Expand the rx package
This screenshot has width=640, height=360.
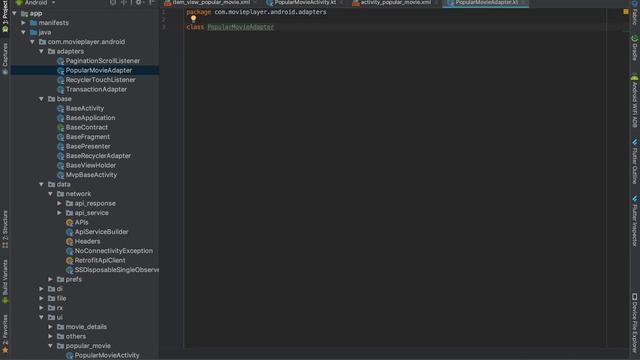tap(42, 308)
